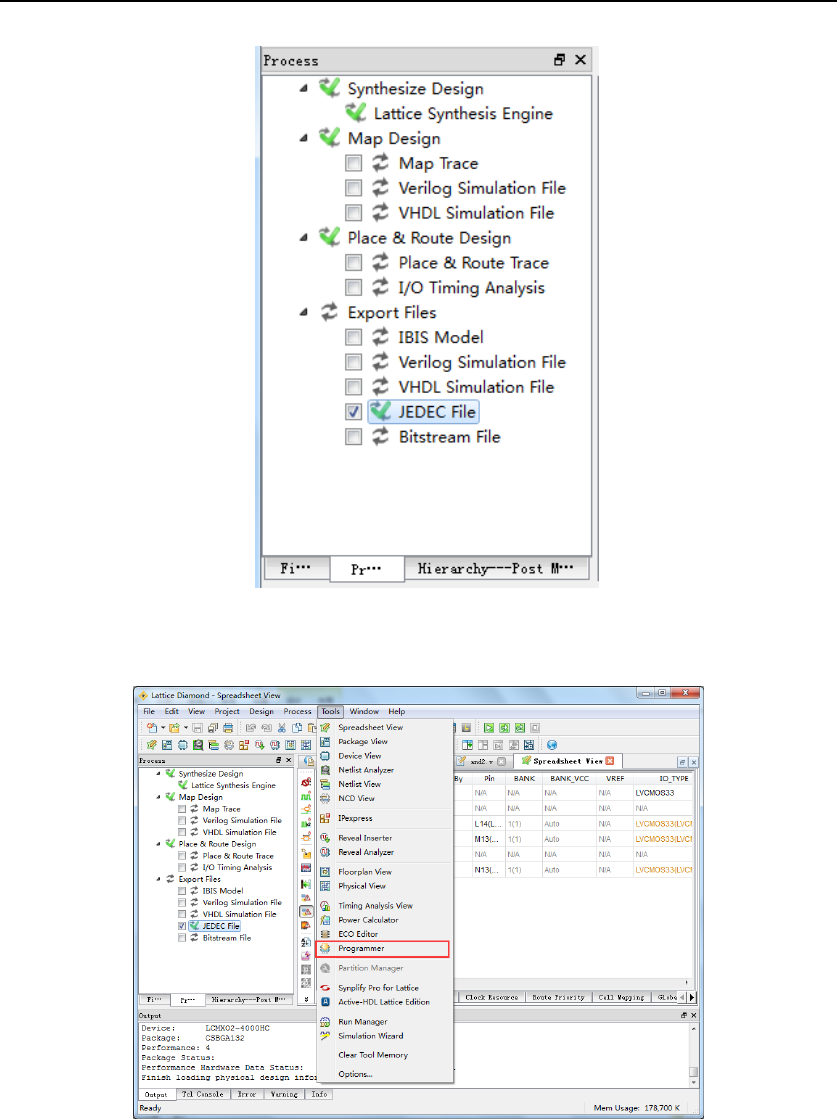The height and width of the screenshot is (1119, 837).
Task: Tick Bitstream File checkbox in Lattice Diamond window
Action: (182, 938)
